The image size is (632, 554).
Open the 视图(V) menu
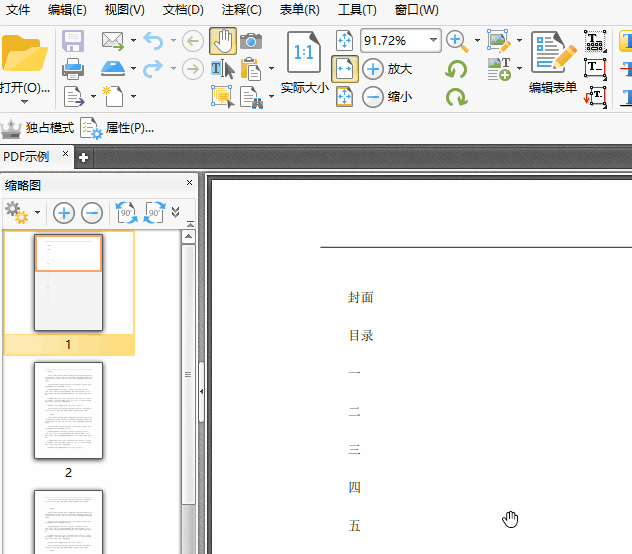[125, 9]
